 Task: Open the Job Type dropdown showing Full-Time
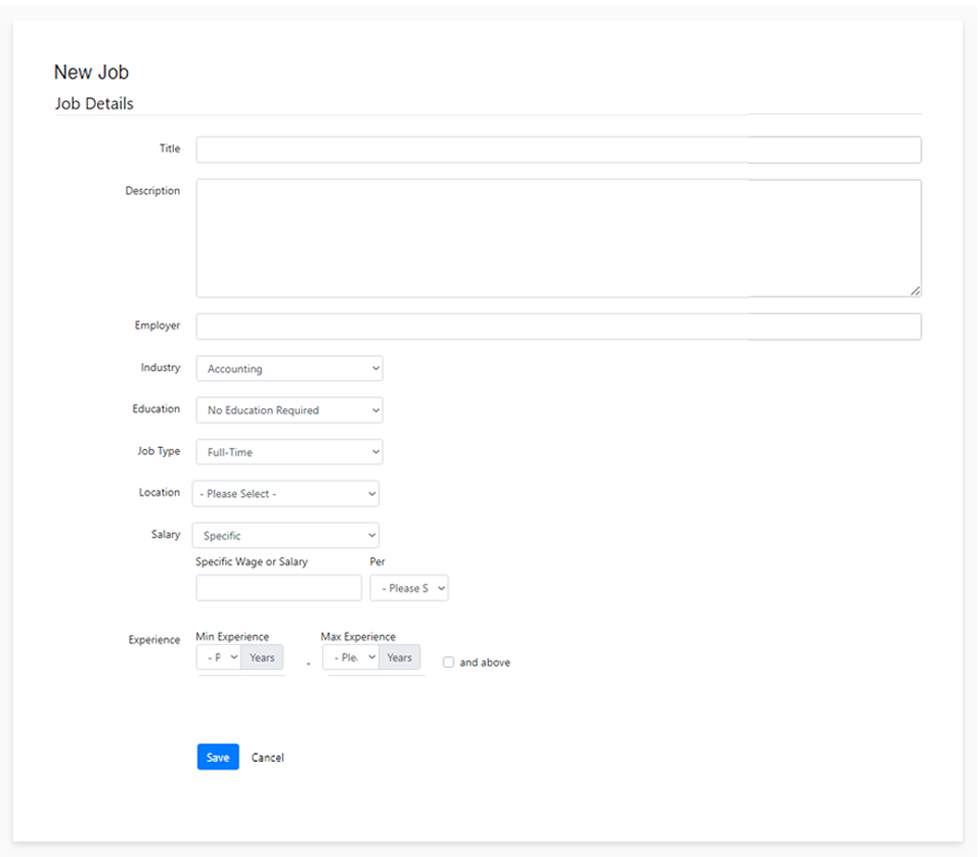click(x=289, y=452)
